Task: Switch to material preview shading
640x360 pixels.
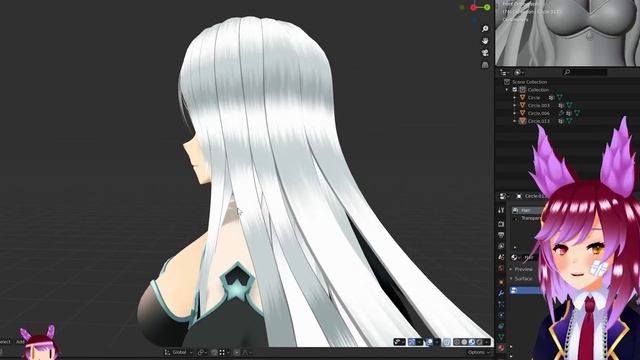Action: click(x=472, y=342)
